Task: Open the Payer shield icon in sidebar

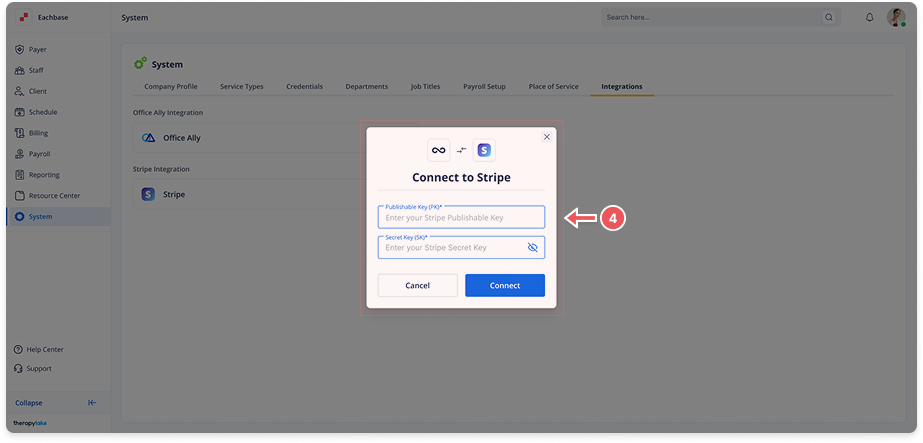Action: point(19,49)
